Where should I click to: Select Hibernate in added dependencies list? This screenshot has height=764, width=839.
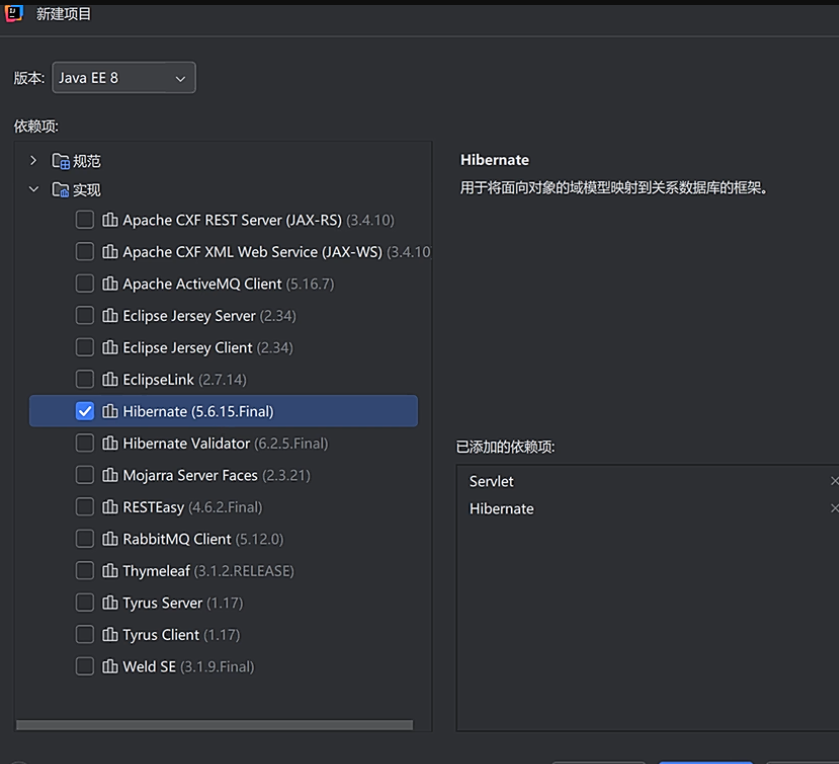tap(648, 508)
